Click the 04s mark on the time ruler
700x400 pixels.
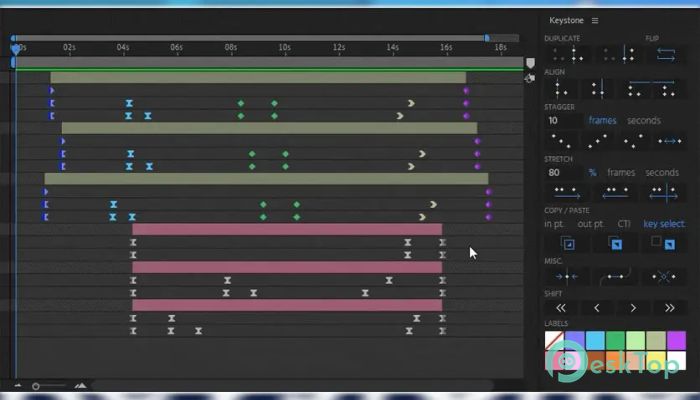(123, 47)
